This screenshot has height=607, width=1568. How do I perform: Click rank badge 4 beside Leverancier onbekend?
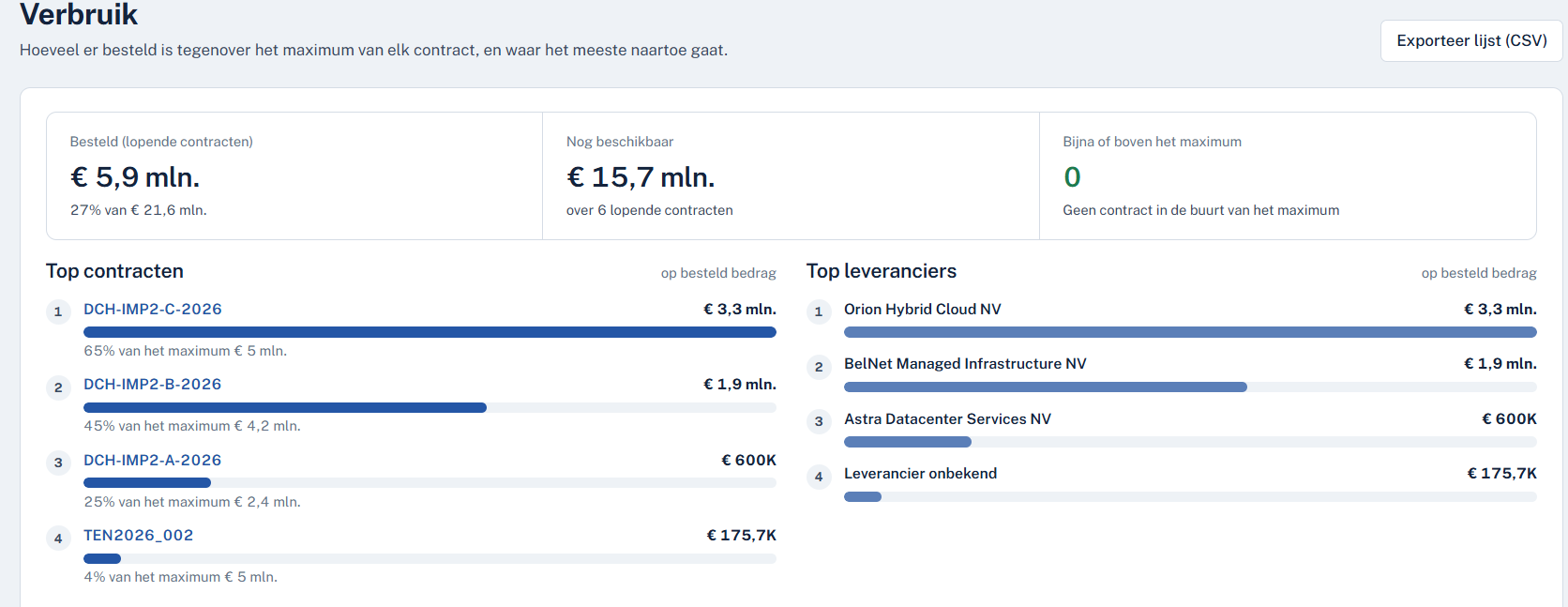click(x=819, y=477)
